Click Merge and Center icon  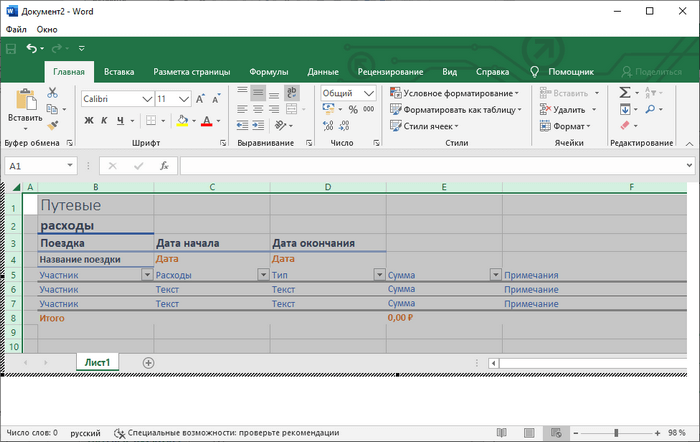click(x=292, y=109)
